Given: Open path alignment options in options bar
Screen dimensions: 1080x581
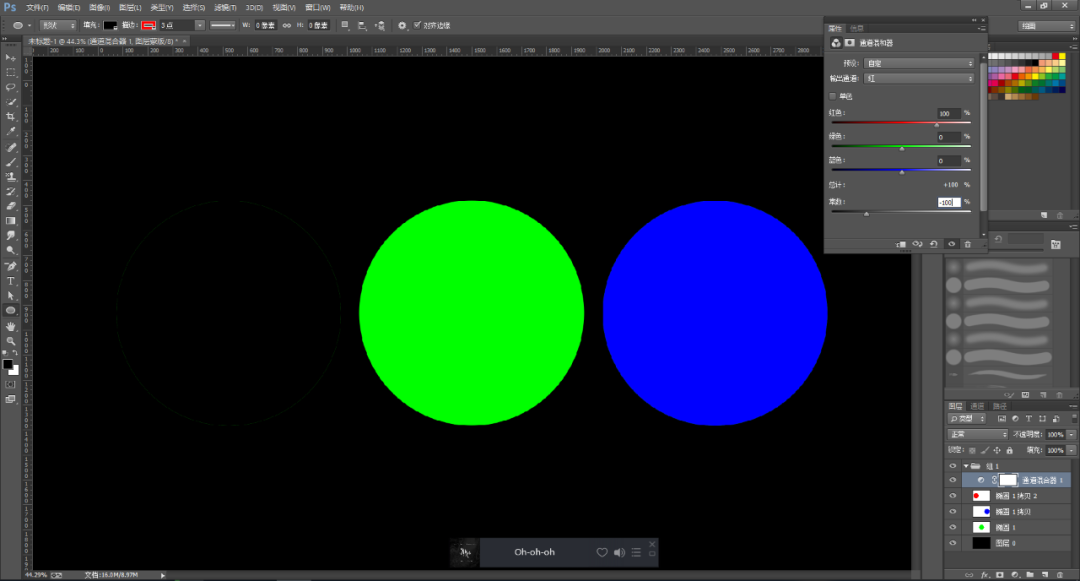Looking at the screenshot, I should [362, 25].
